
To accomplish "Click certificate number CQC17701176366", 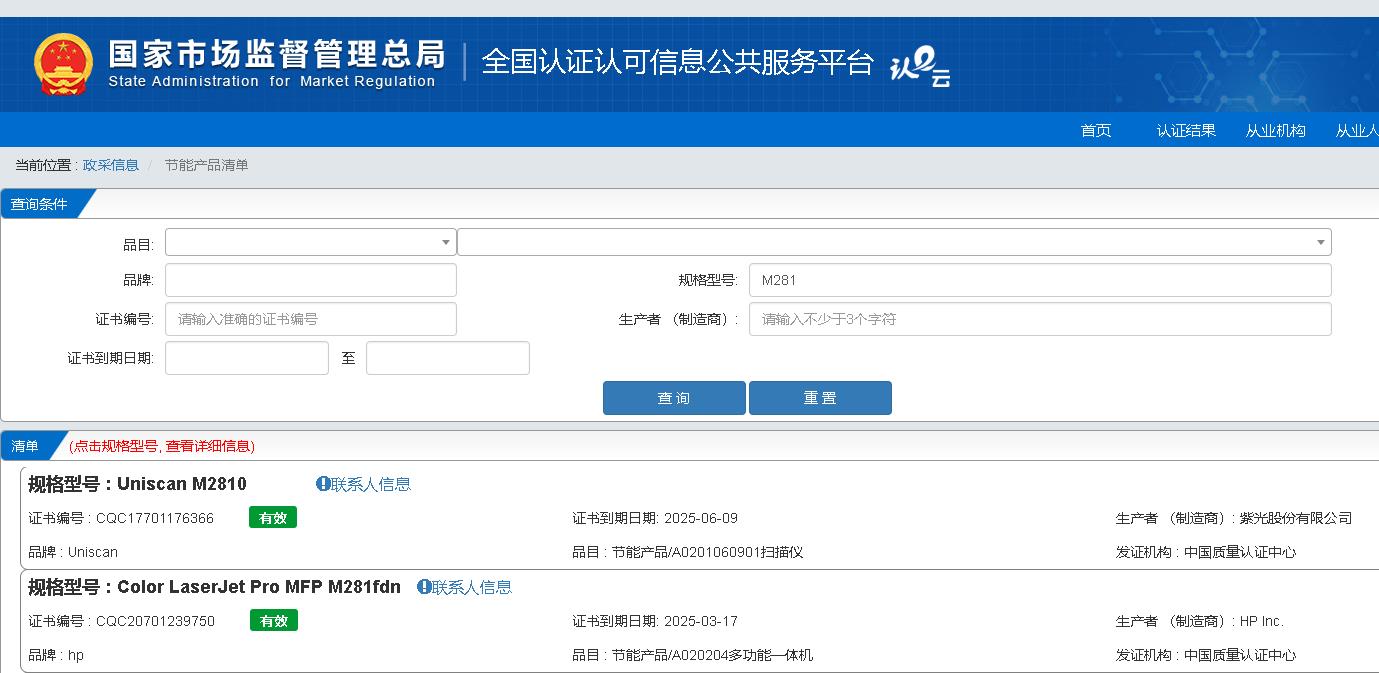I will [155, 518].
